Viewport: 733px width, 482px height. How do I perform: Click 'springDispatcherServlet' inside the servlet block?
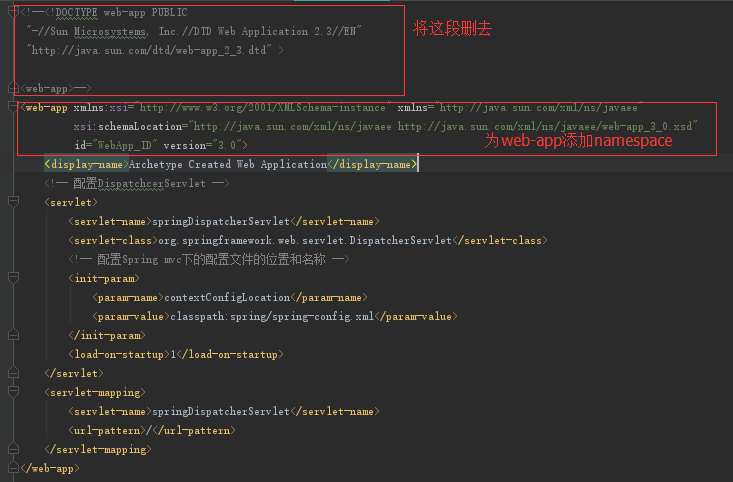pyautogui.click(x=221, y=221)
